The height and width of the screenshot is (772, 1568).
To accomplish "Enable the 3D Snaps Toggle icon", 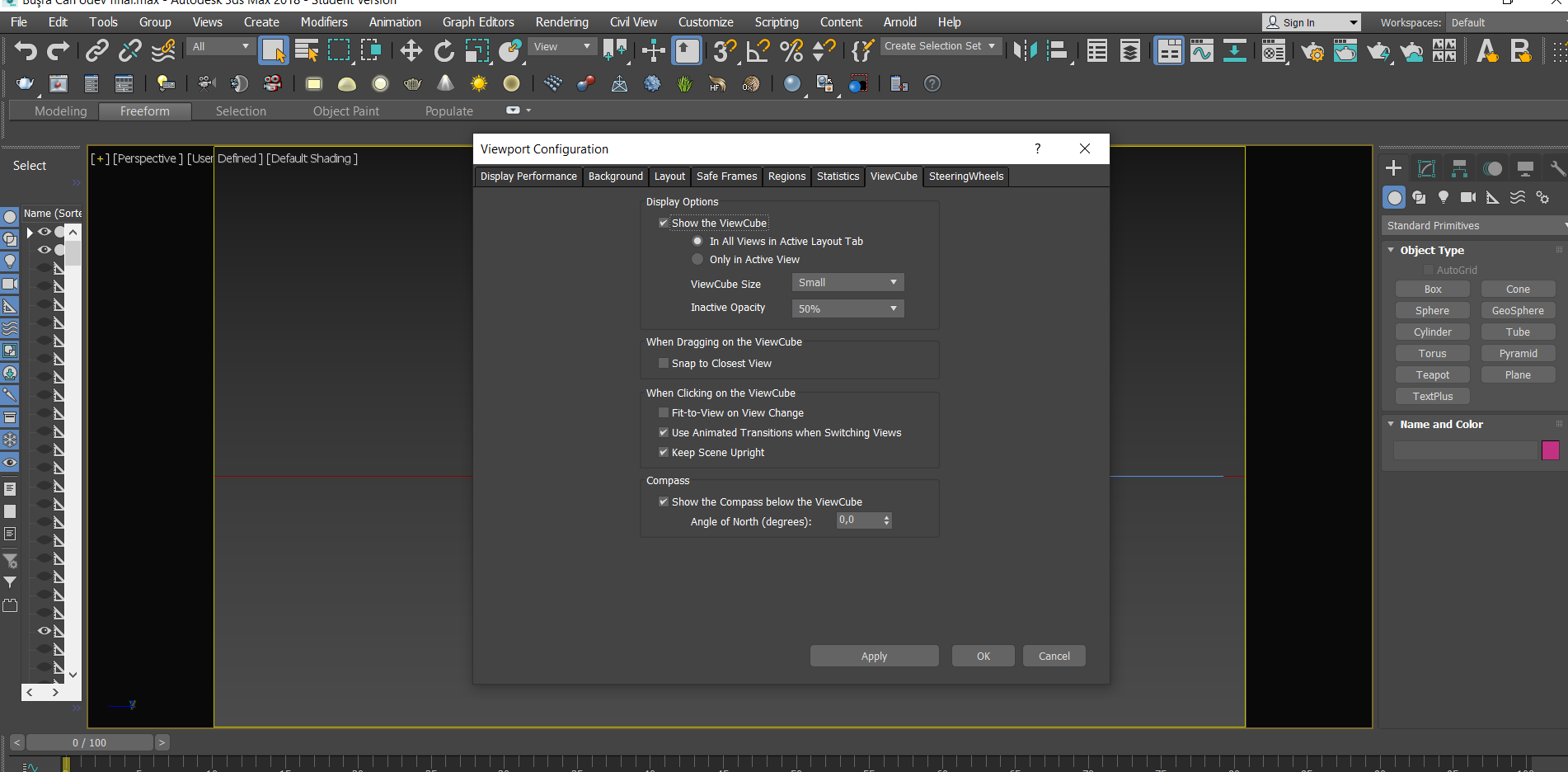I will click(724, 50).
